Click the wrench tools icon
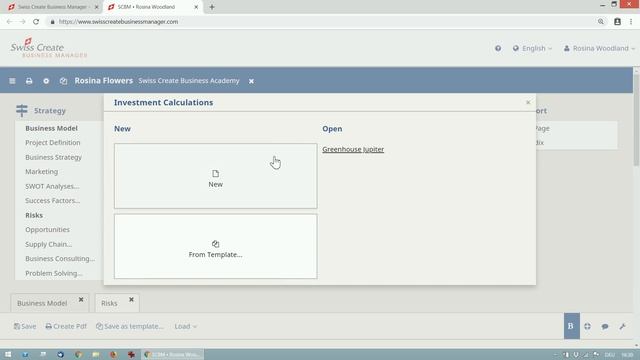This screenshot has height=360, width=640. pyautogui.click(x=622, y=326)
